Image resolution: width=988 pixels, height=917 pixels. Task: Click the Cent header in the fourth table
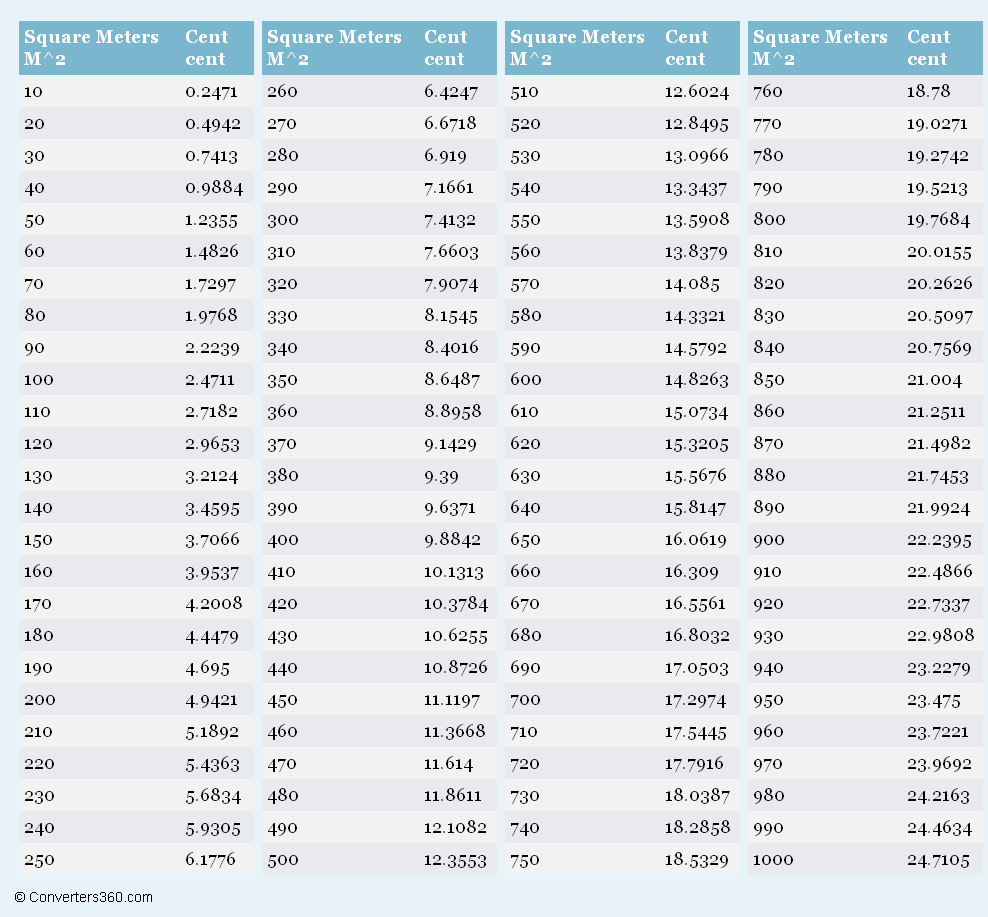(928, 48)
